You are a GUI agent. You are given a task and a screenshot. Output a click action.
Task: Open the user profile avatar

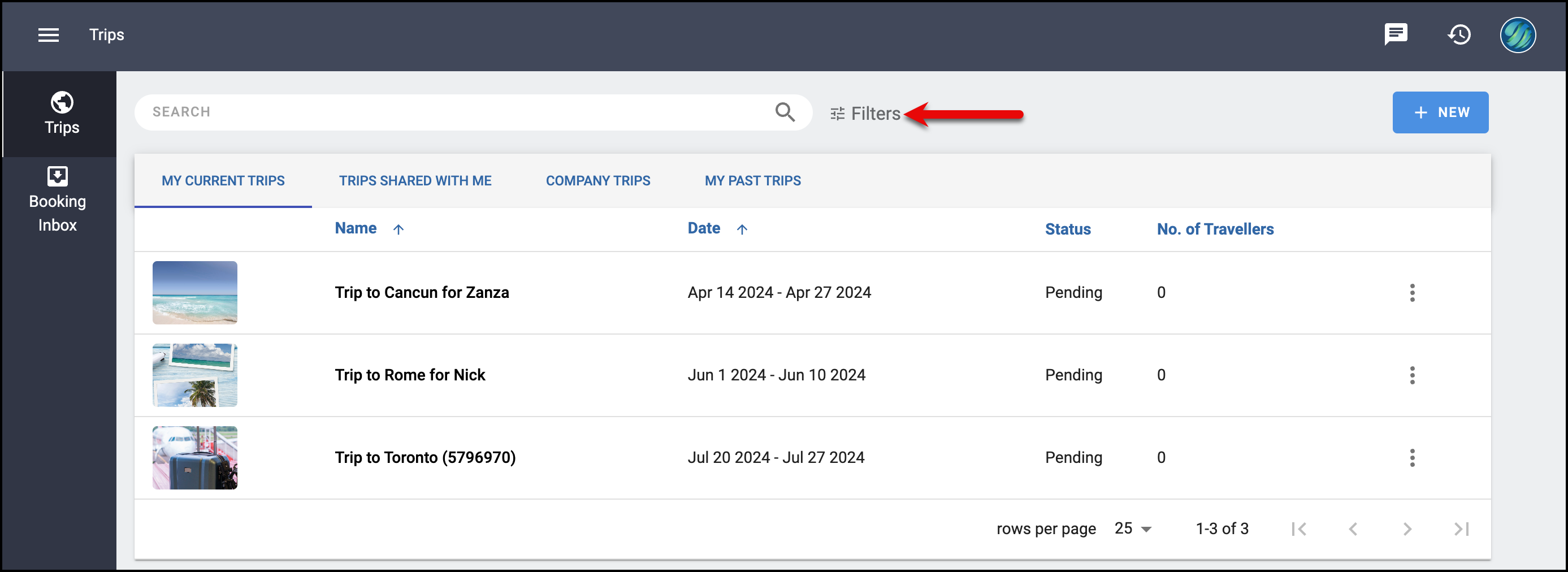(x=1517, y=34)
